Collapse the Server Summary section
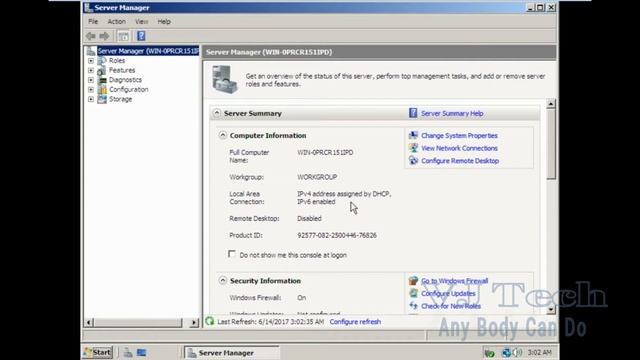This screenshot has height=360, width=640. pyautogui.click(x=217, y=113)
